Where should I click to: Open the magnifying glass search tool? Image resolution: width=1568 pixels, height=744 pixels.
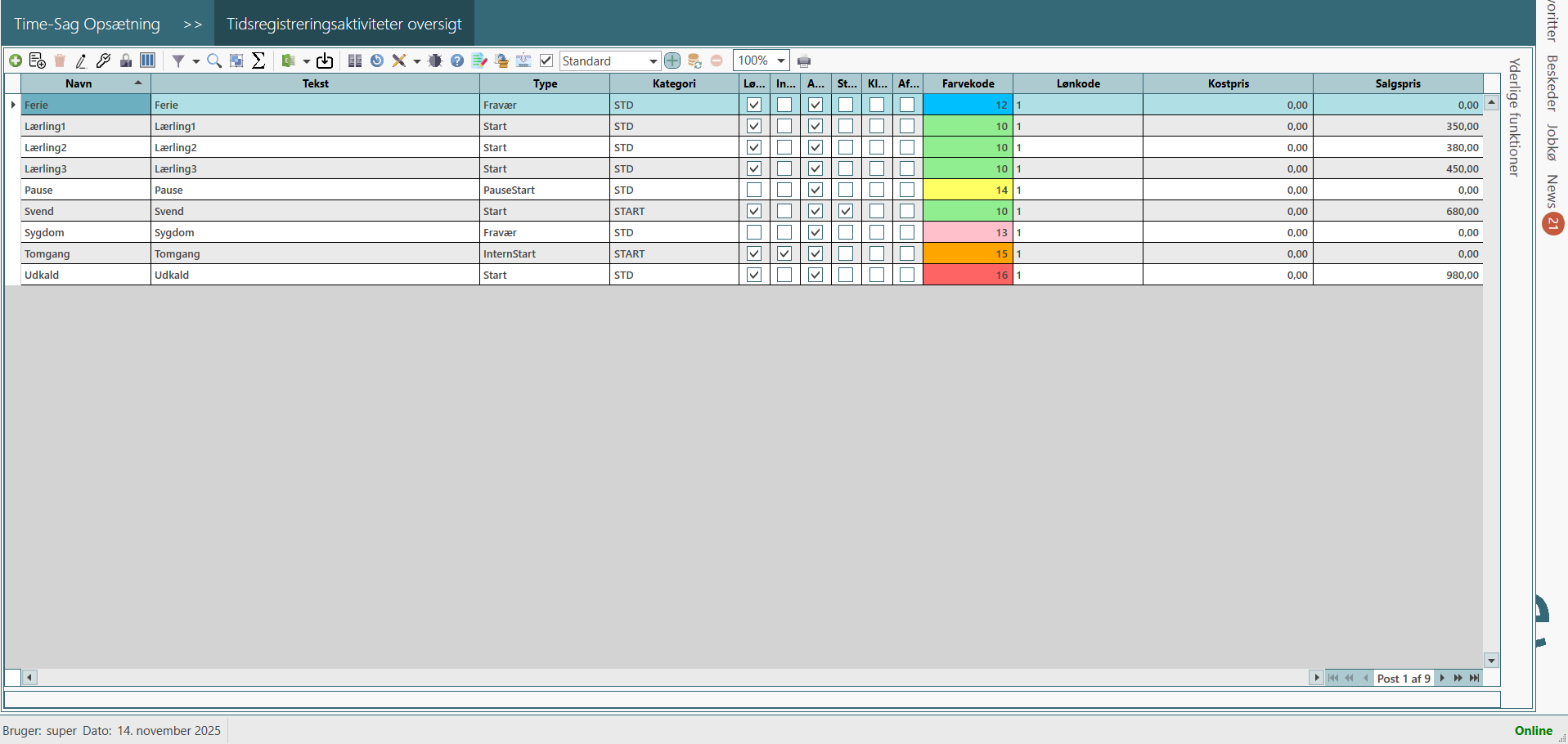coord(214,61)
